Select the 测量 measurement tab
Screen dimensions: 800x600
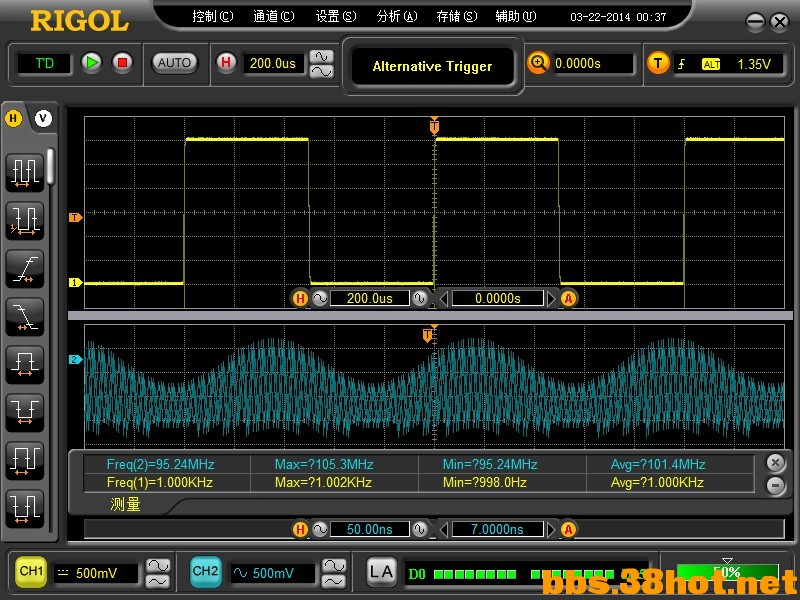click(x=125, y=505)
